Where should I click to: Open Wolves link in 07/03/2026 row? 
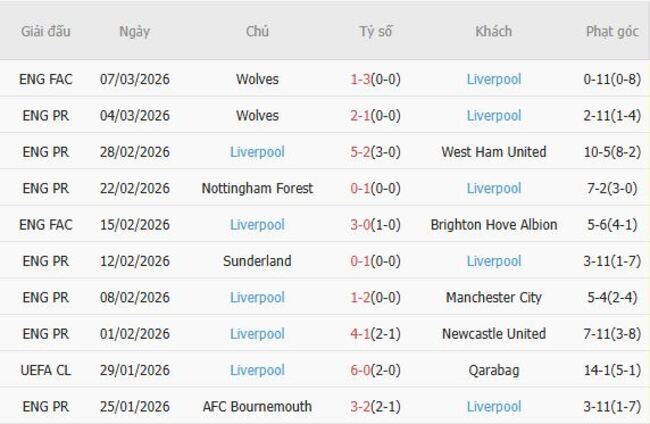click(x=257, y=79)
